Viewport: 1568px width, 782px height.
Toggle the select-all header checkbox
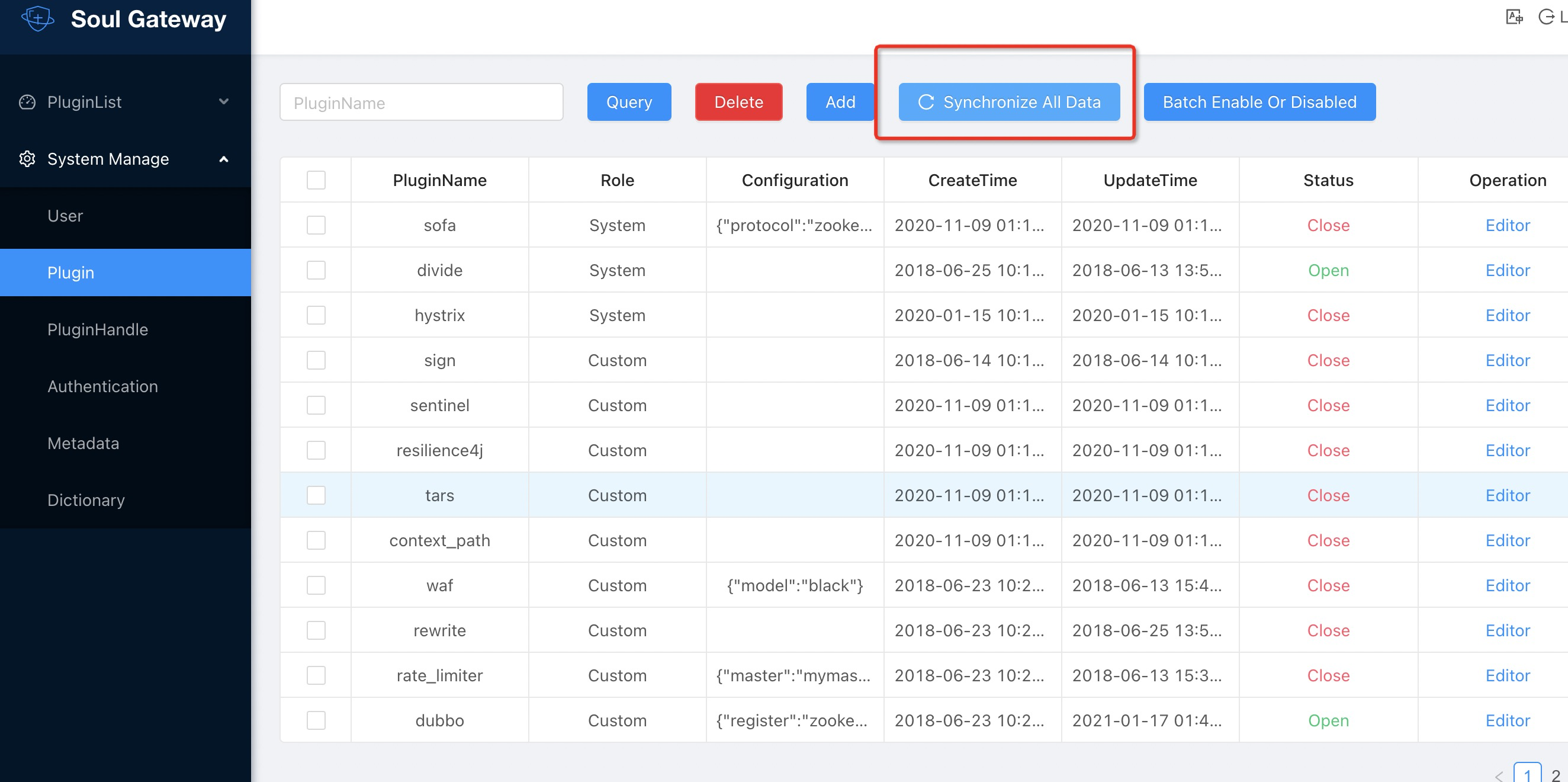pyautogui.click(x=316, y=180)
